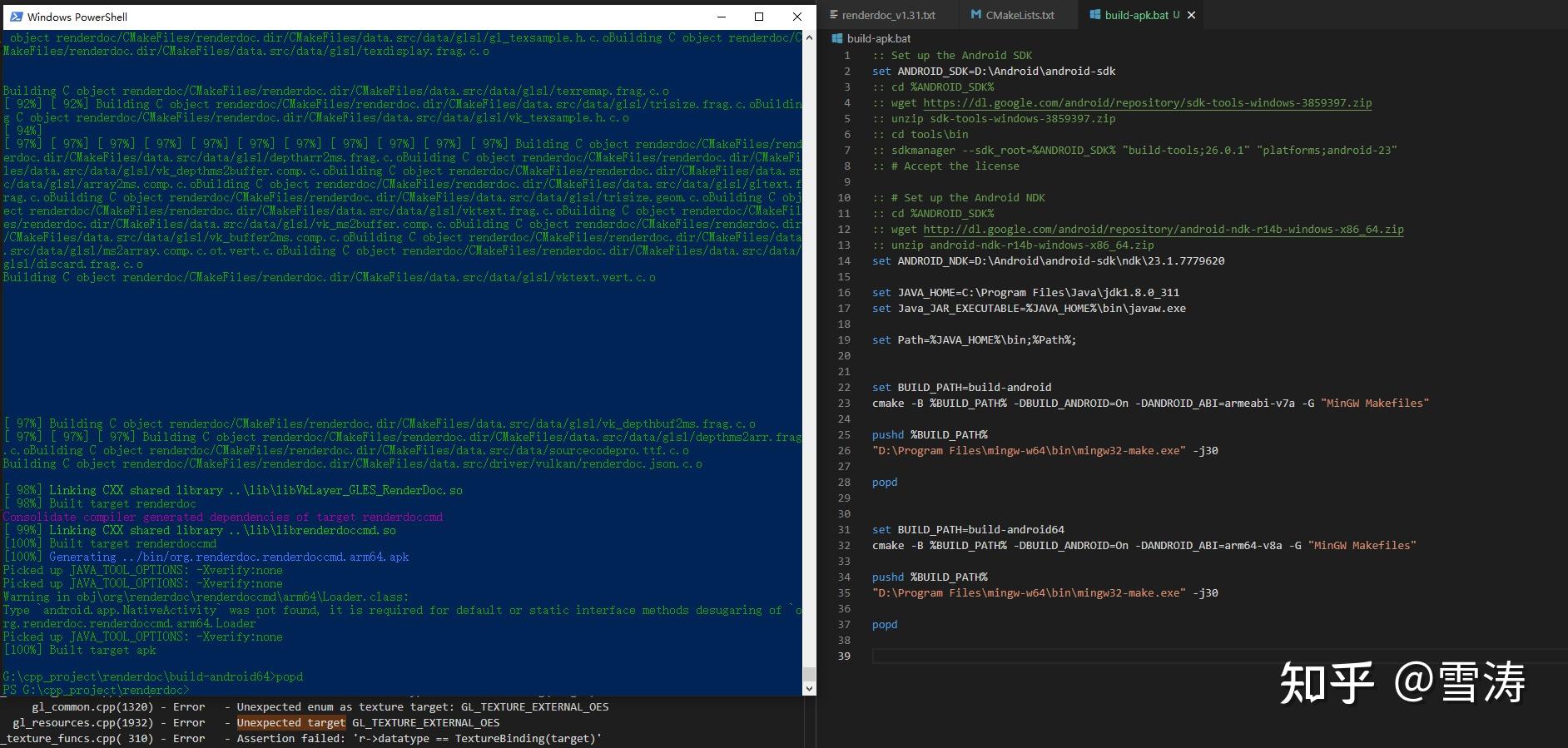Click the gl_common.cpp(1320) error log row
Screen dimensions: 1568x748
pos(320,707)
